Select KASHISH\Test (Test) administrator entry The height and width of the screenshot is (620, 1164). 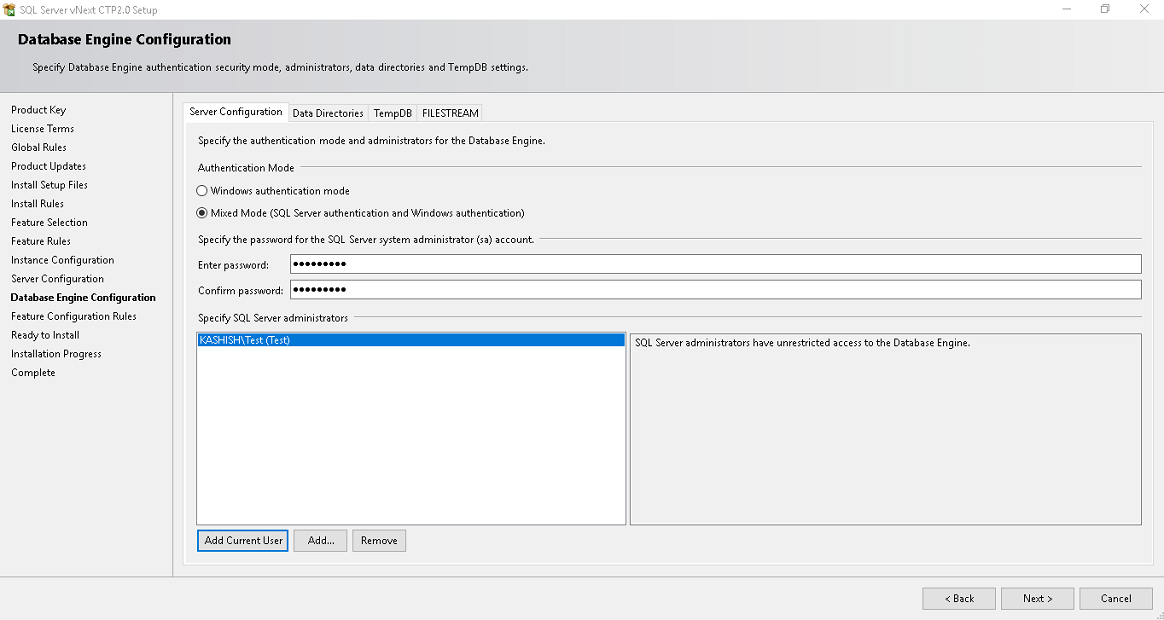pos(411,340)
